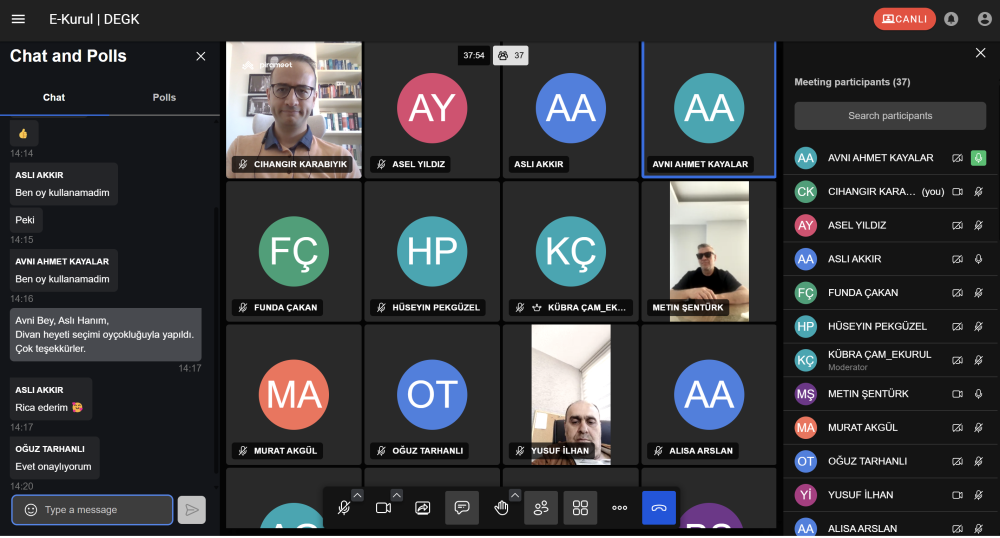Toggle the microphone in bottom toolbar

tap(344, 508)
